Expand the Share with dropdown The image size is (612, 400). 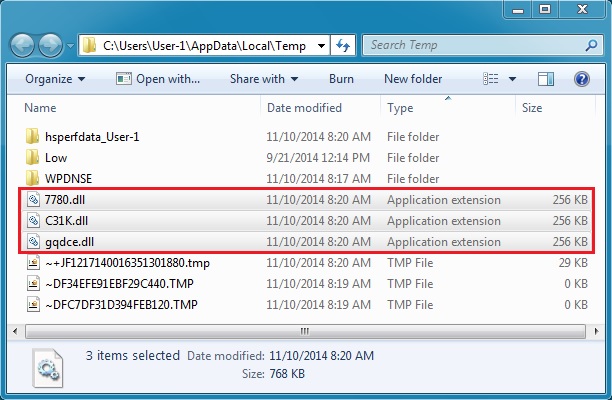(x=264, y=79)
